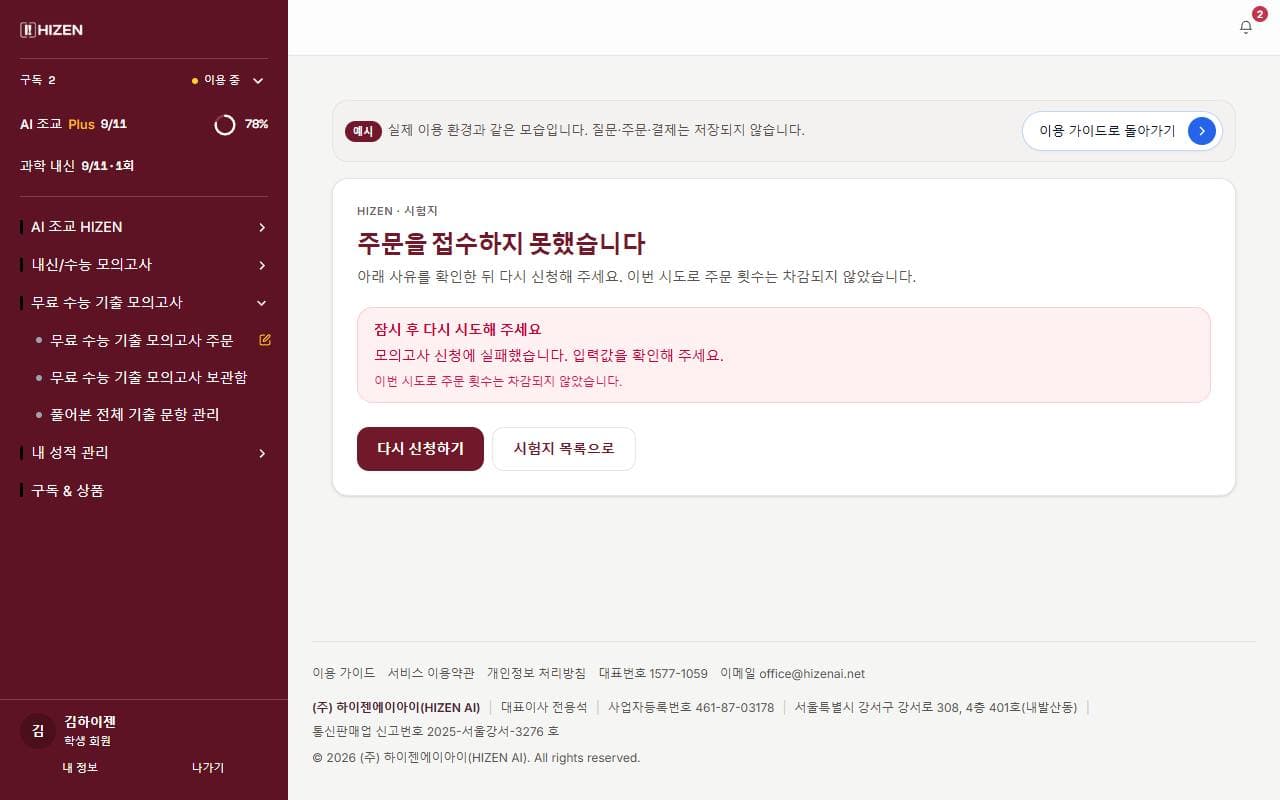Screen dimensions: 1280x800
Task: Go back via 이용 가이드로 돌아가기 button
Action: coord(1122,131)
